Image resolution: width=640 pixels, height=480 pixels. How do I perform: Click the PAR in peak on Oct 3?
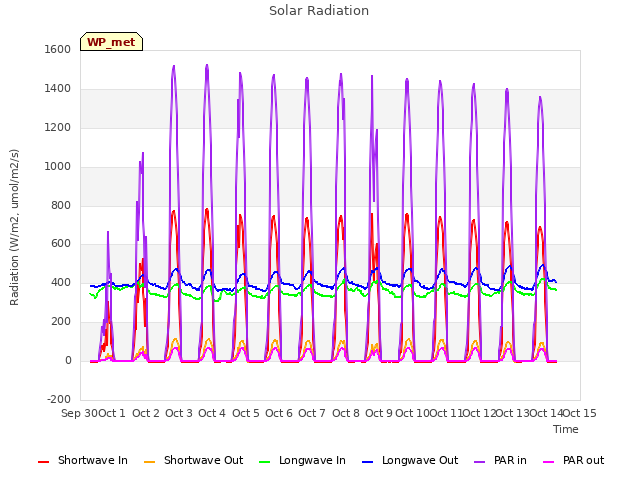(x=174, y=66)
